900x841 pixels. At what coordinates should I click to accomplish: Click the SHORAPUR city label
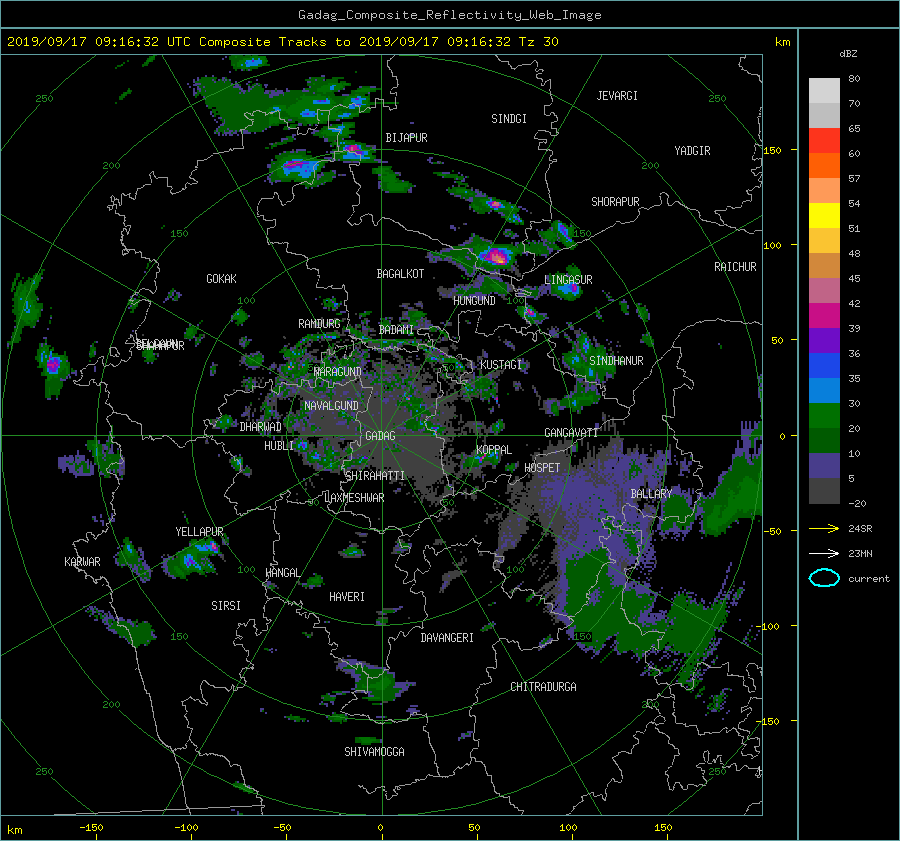615,201
